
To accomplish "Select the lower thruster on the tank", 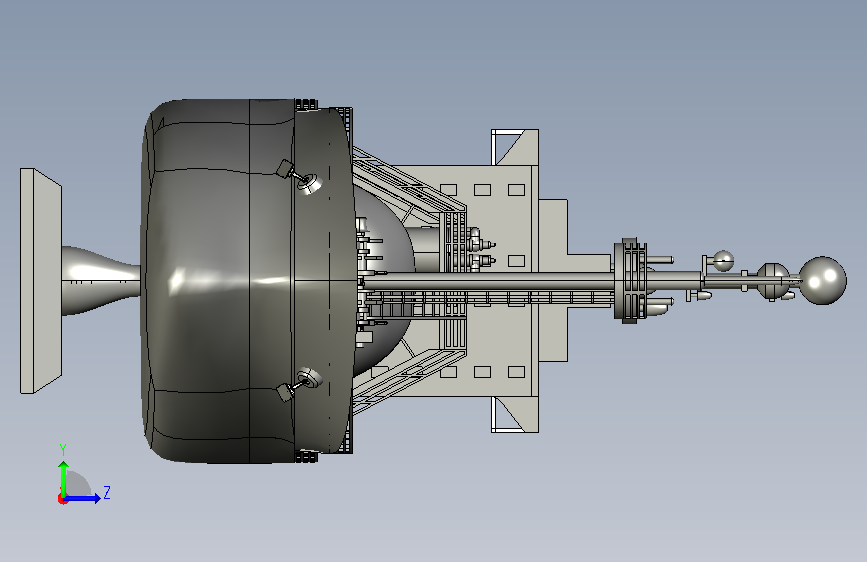I will 300,384.
